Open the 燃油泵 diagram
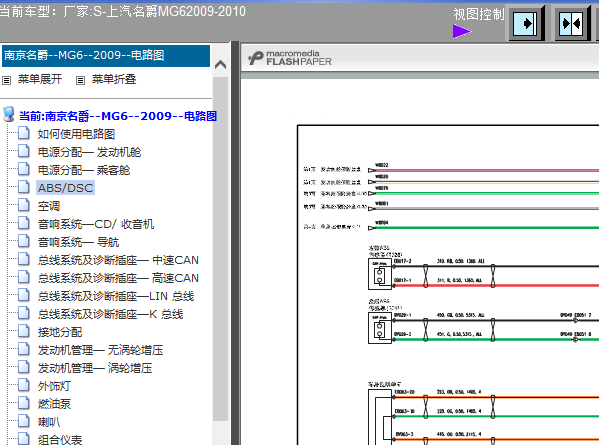This screenshot has width=599, height=445. pyautogui.click(x=54, y=404)
